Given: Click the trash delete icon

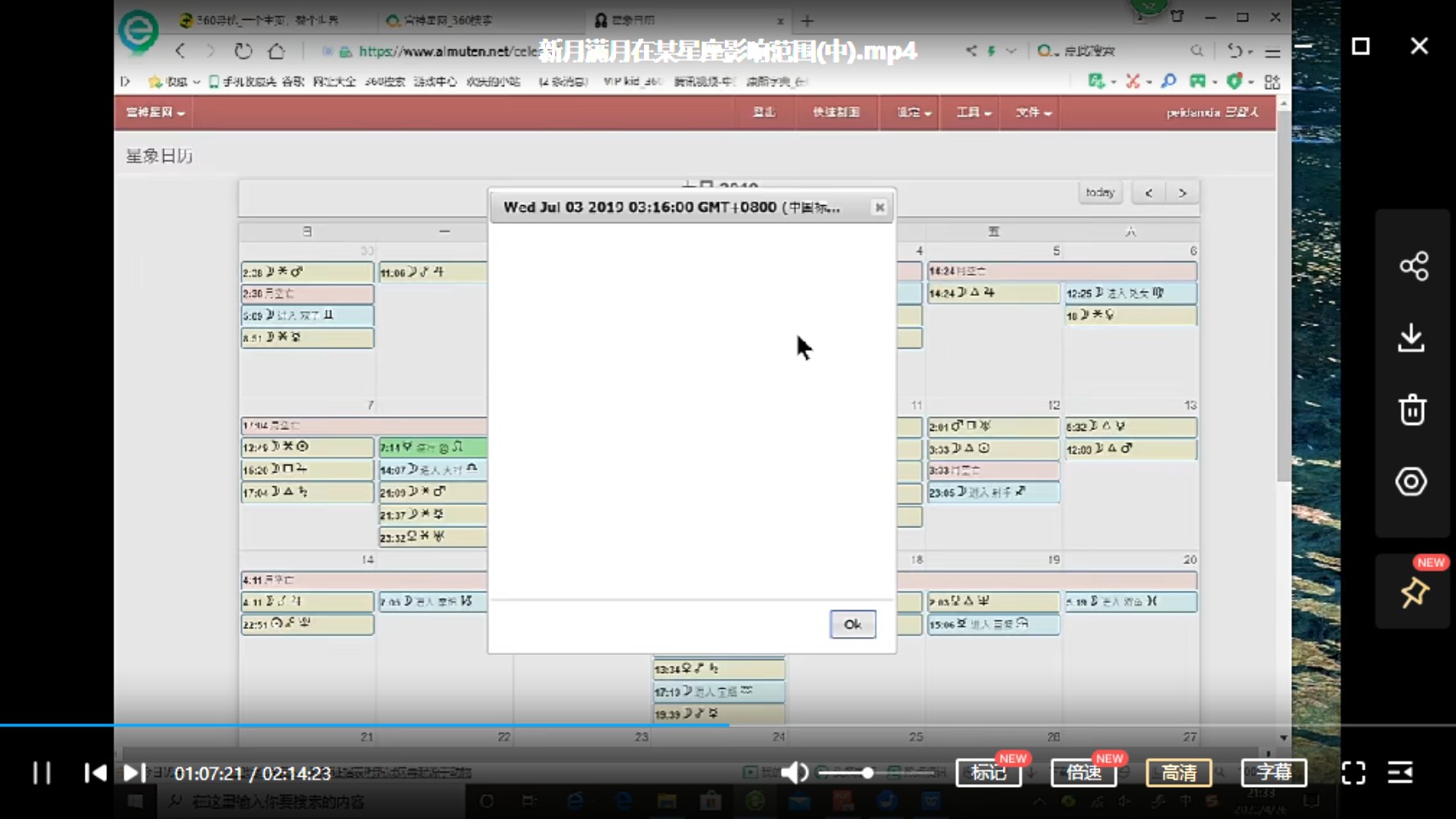Looking at the screenshot, I should tap(1412, 409).
